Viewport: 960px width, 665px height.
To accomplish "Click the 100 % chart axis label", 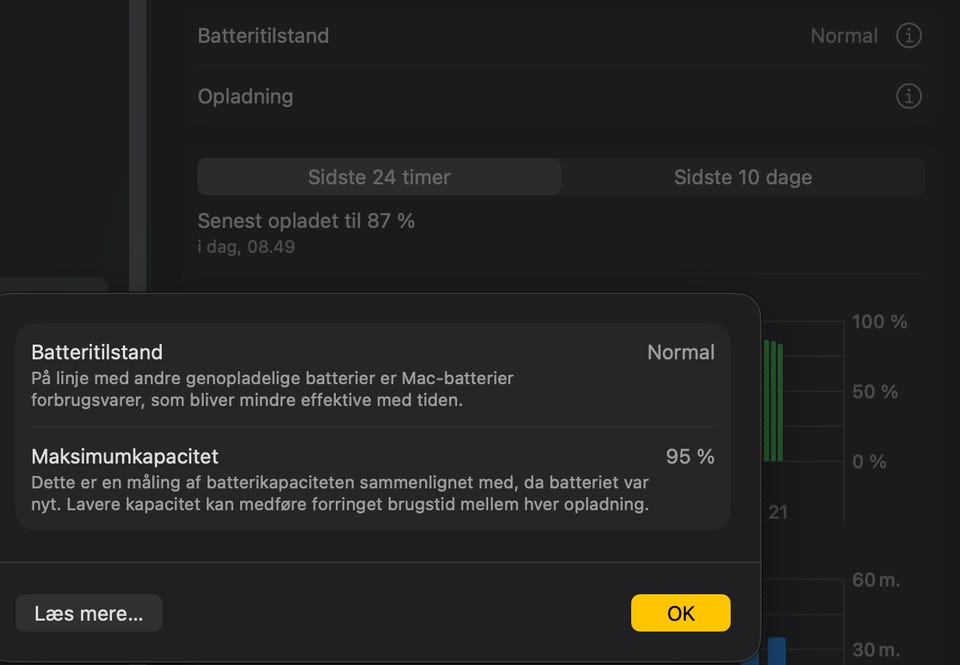I will tap(879, 321).
